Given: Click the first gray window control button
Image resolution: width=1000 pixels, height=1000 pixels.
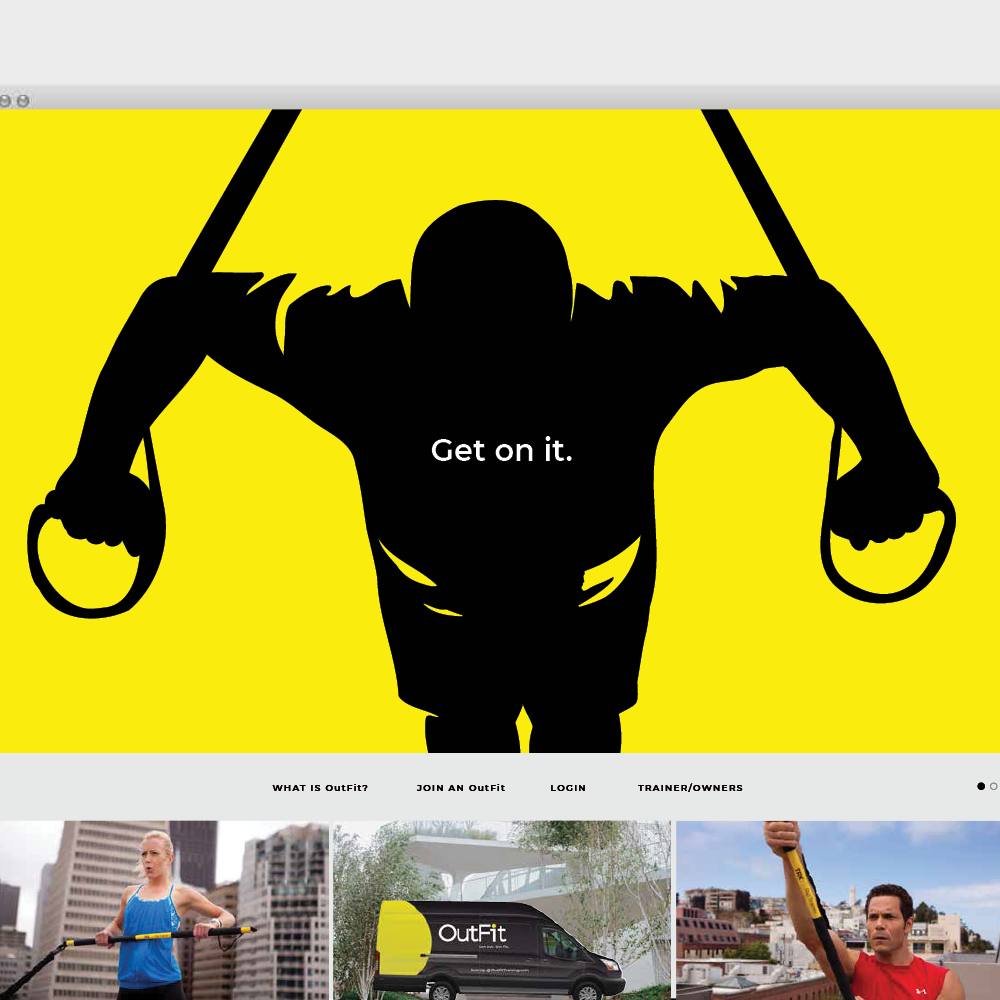Looking at the screenshot, I should (x=5, y=101).
